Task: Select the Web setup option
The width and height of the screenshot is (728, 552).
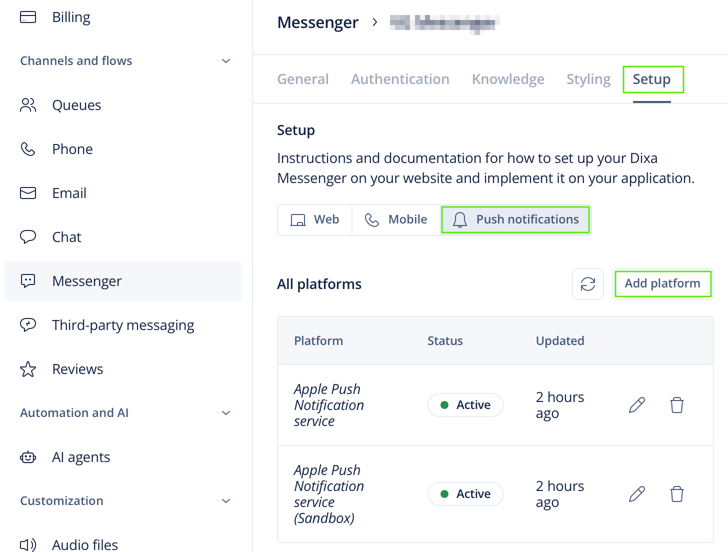Action: coord(315,220)
